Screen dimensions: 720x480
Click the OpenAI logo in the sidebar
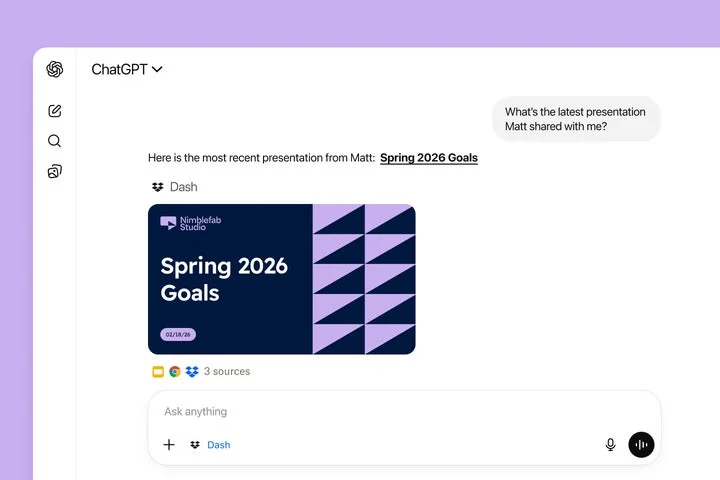tap(55, 69)
